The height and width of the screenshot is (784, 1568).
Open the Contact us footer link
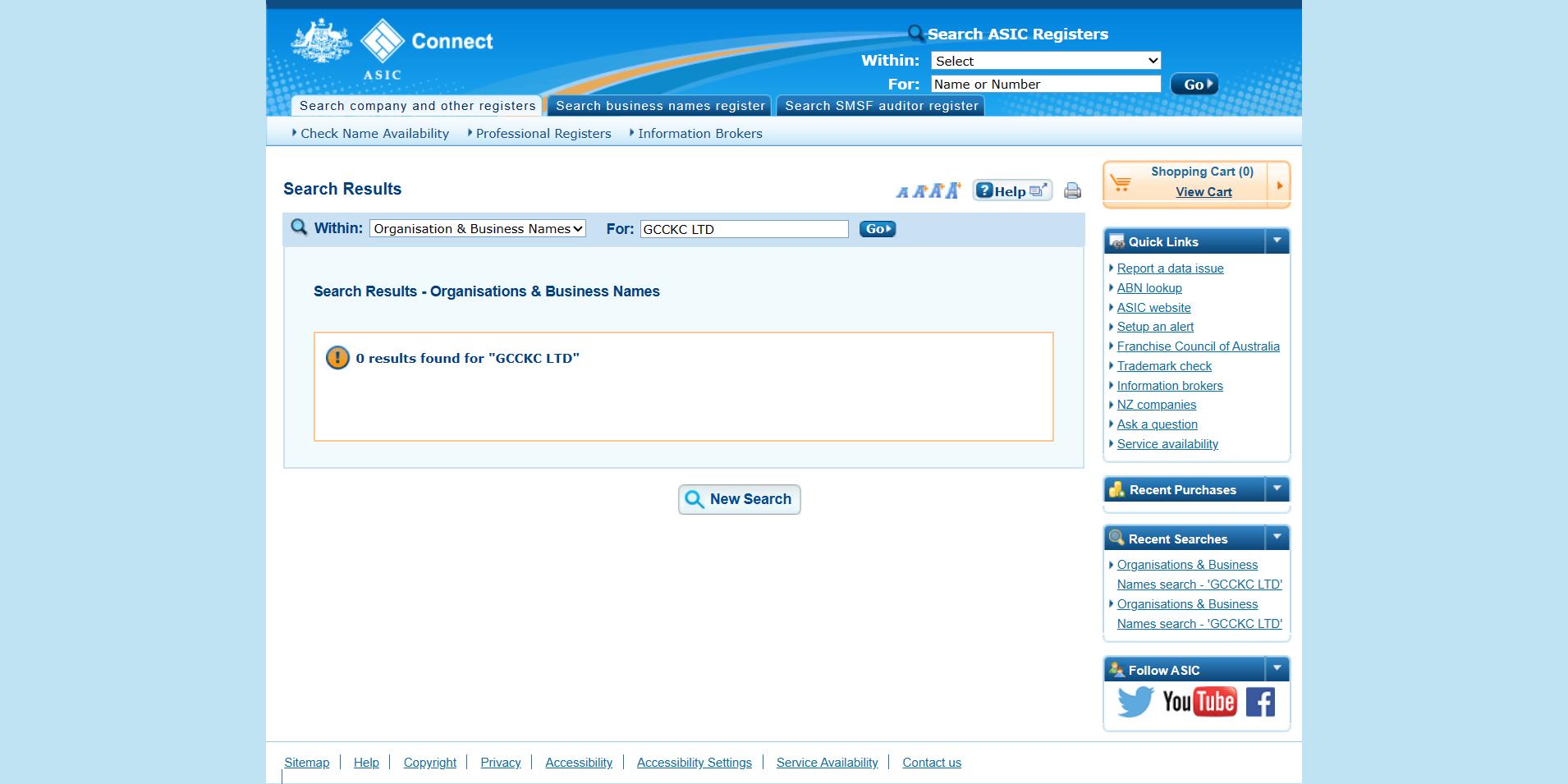click(x=932, y=763)
